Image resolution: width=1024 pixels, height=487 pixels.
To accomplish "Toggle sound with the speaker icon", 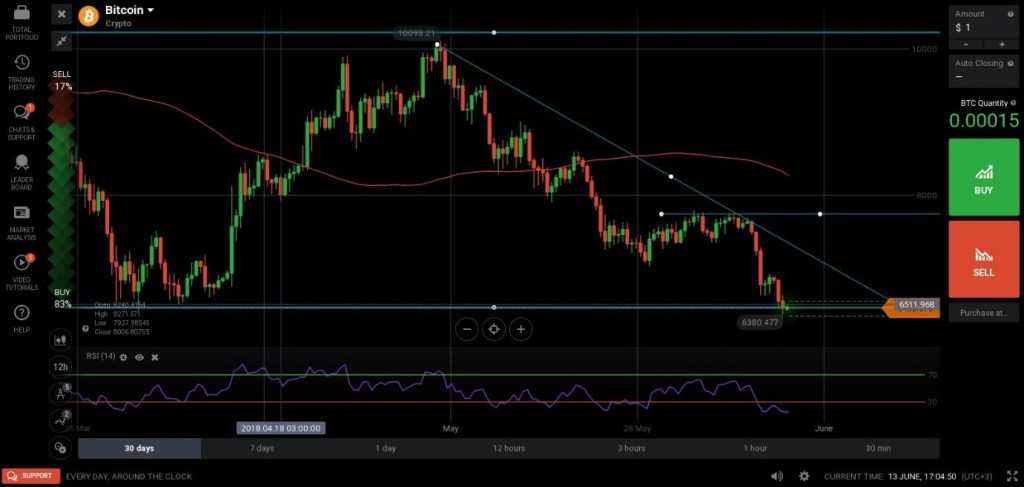I will 777,477.
